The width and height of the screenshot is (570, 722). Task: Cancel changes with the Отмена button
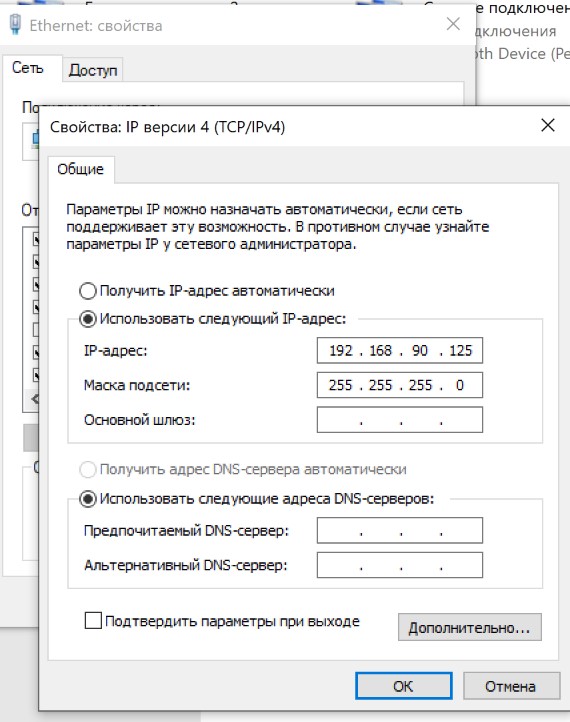tap(511, 686)
